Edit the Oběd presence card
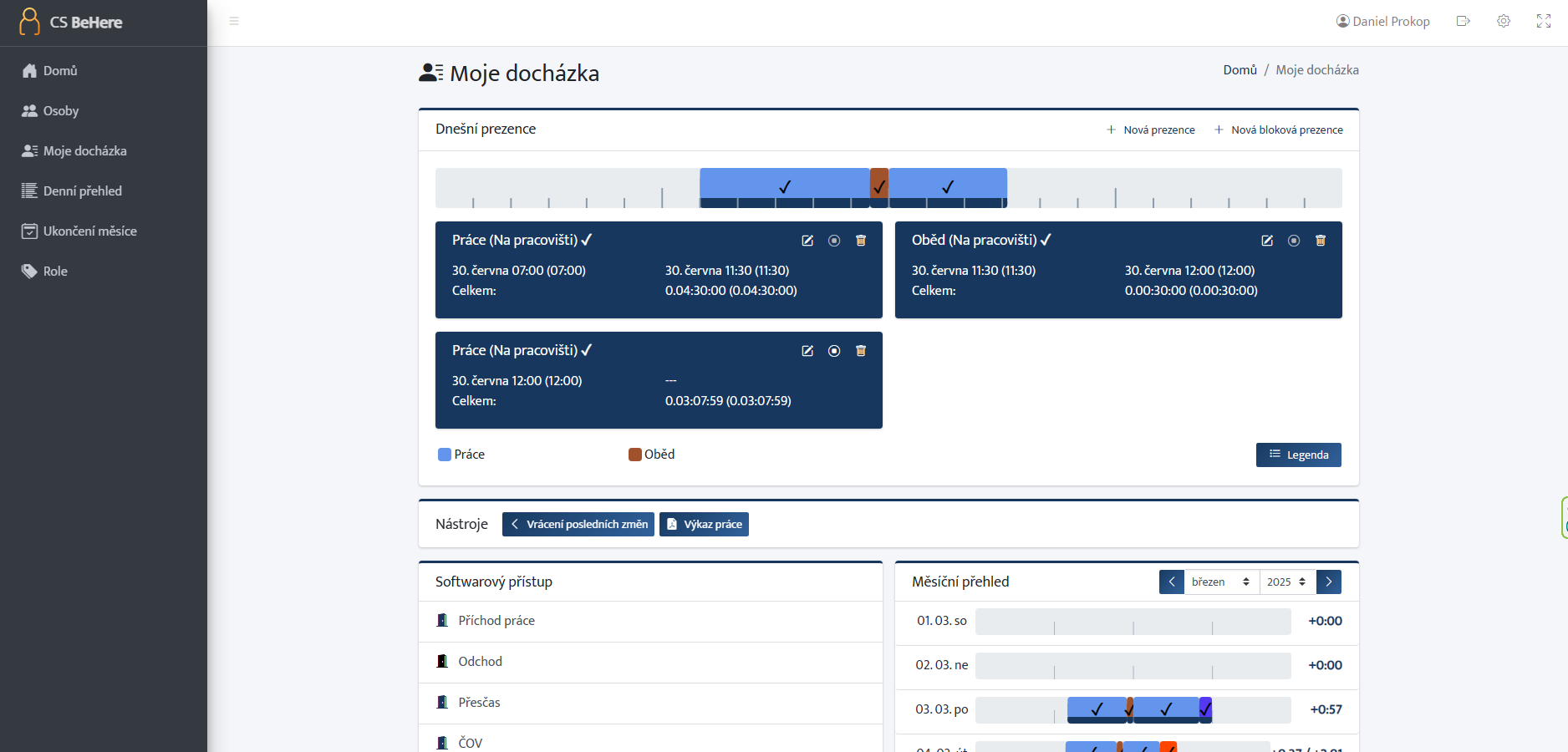Image resolution: width=1568 pixels, height=752 pixels. click(x=1267, y=241)
